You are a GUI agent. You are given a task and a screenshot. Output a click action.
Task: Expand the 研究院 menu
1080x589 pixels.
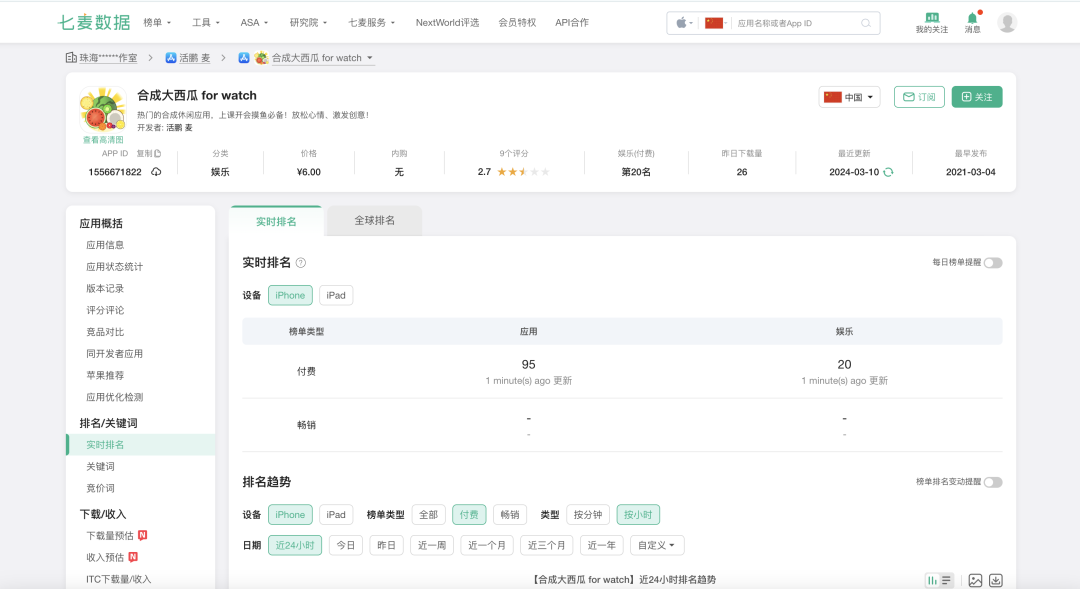309,23
